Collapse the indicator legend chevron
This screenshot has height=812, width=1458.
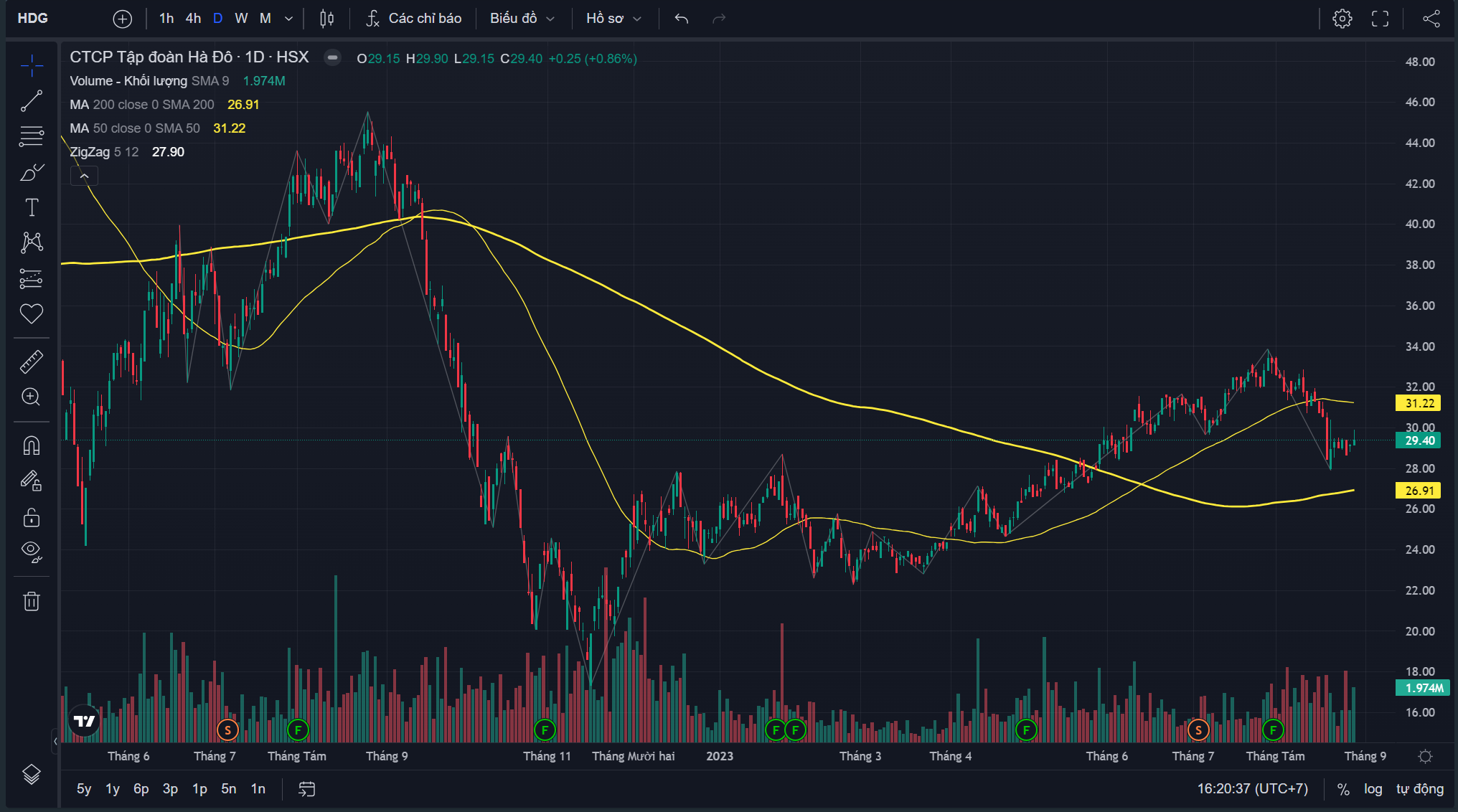[84, 176]
